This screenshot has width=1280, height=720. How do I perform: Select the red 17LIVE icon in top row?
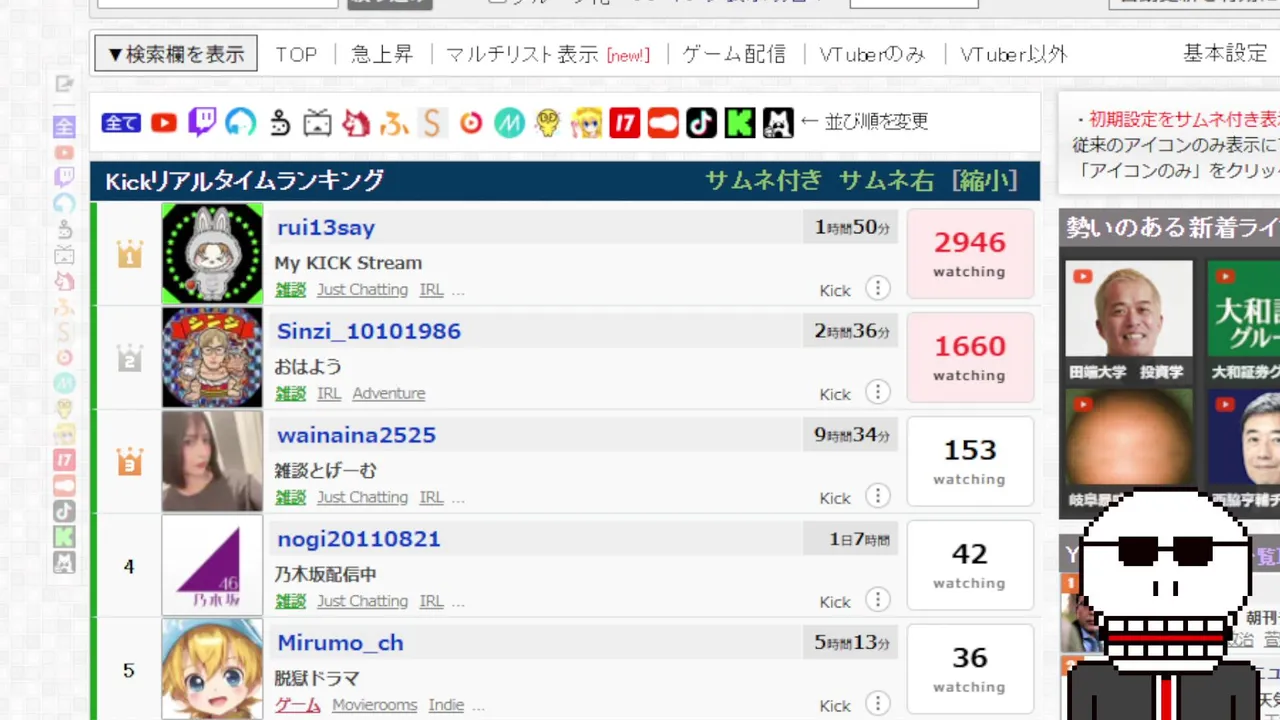coord(625,123)
